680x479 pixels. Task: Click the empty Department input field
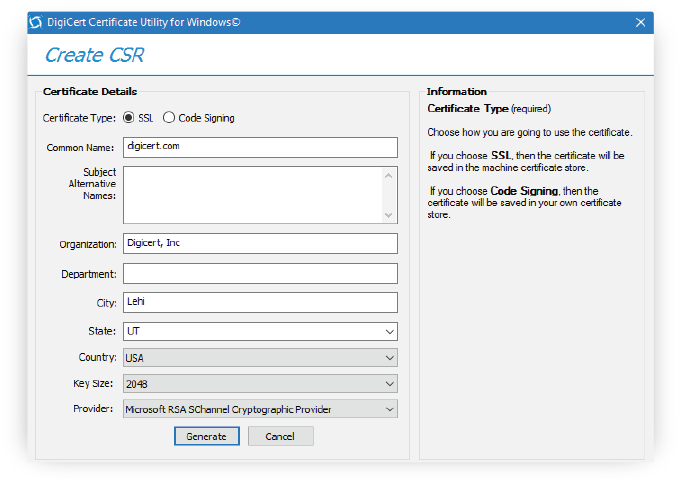[x=260, y=274]
